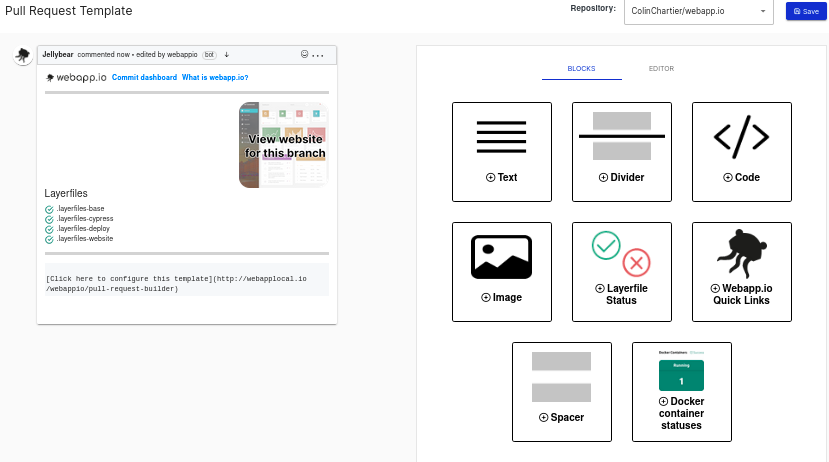Click the View website for this branch thumbnail

(283, 145)
